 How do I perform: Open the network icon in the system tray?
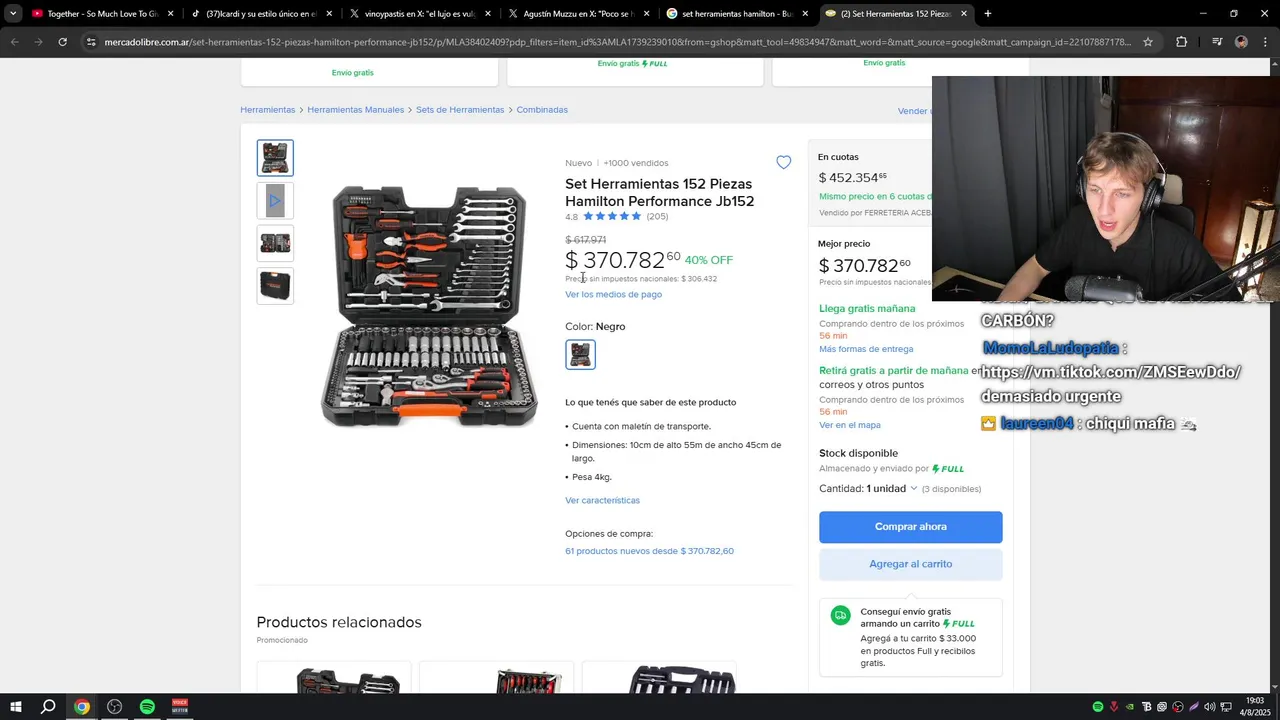(x=1226, y=707)
